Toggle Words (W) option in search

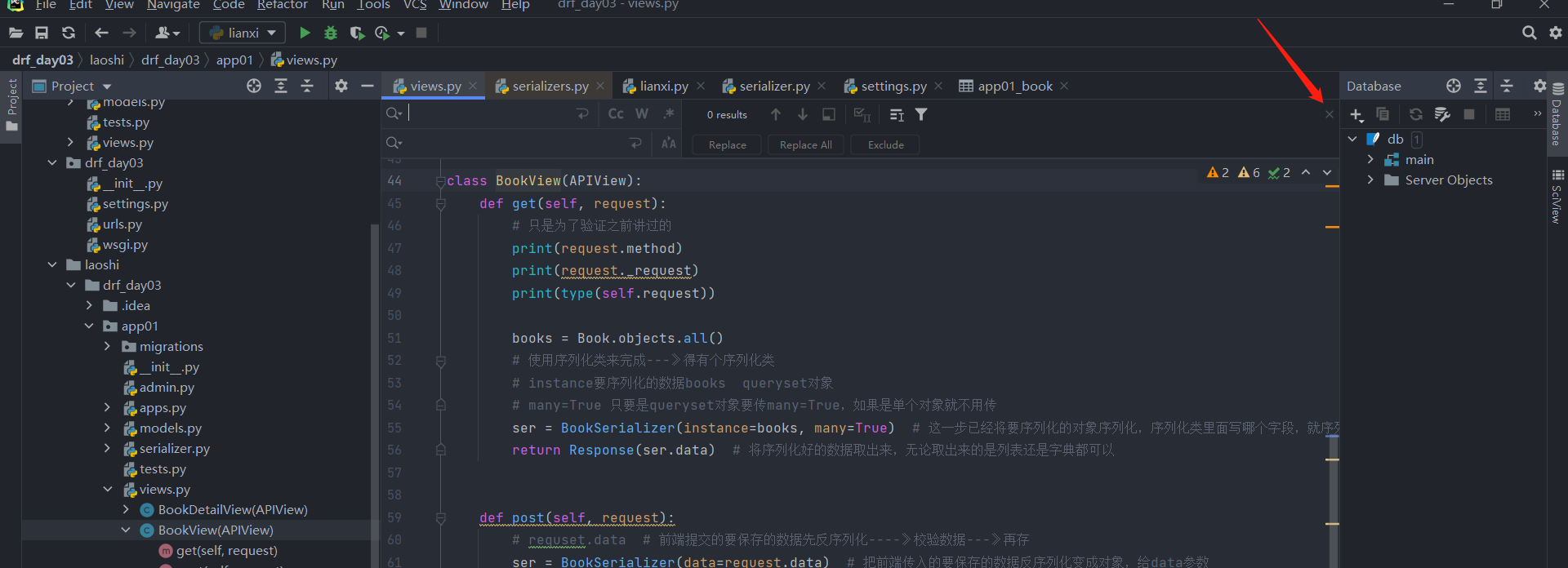pyautogui.click(x=643, y=114)
